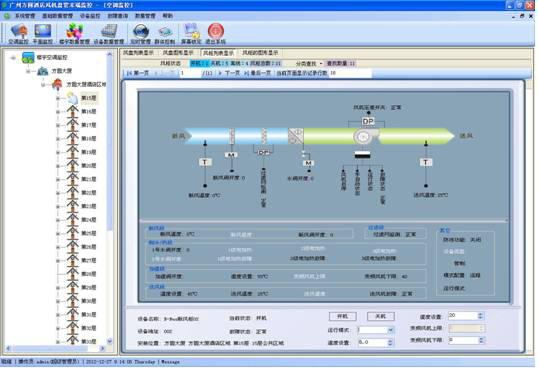Click the house icon beside 第16层
The height and width of the screenshot is (371, 538).
pyautogui.click(x=72, y=111)
